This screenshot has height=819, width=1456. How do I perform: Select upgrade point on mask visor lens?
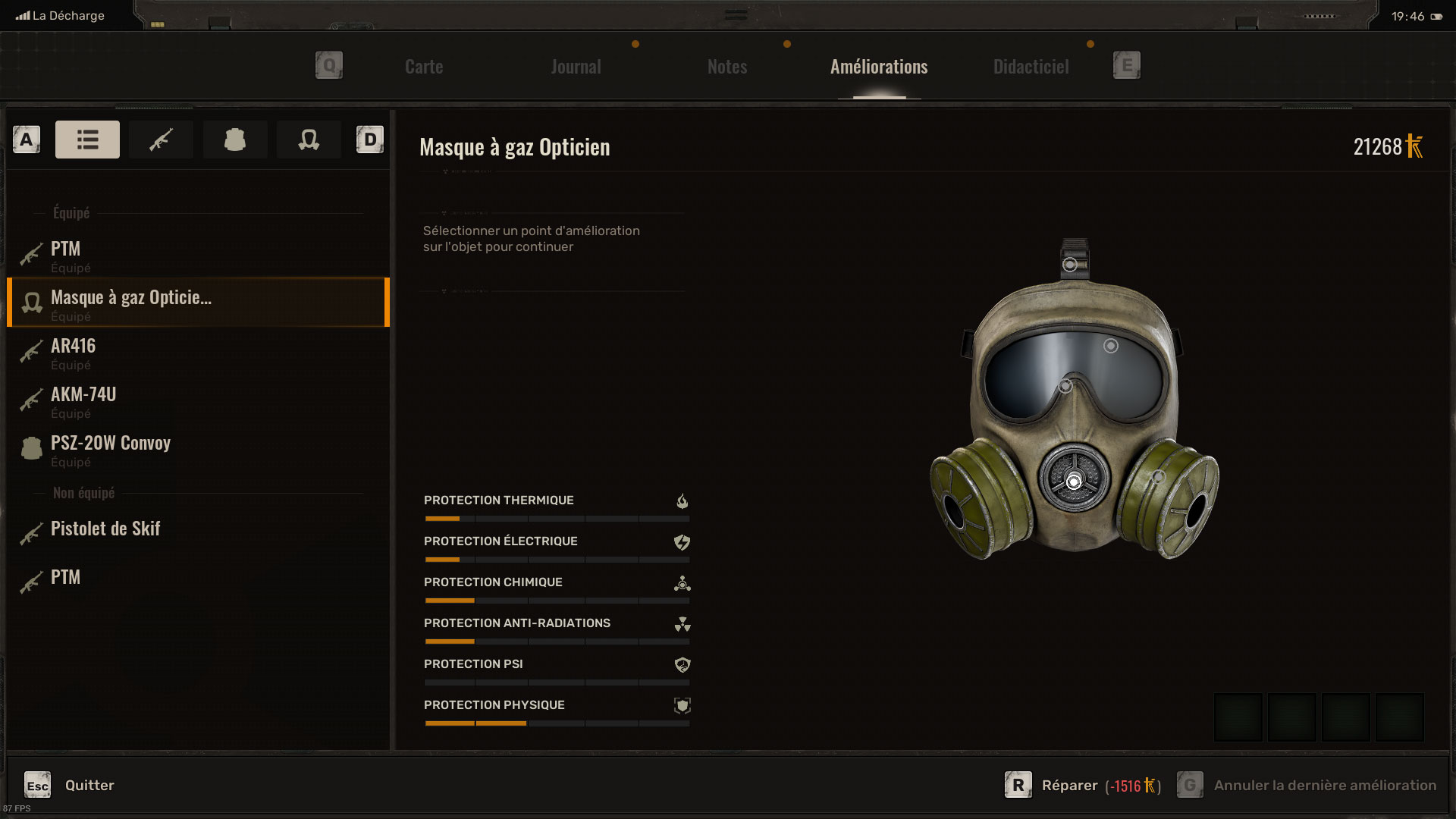click(x=1111, y=346)
